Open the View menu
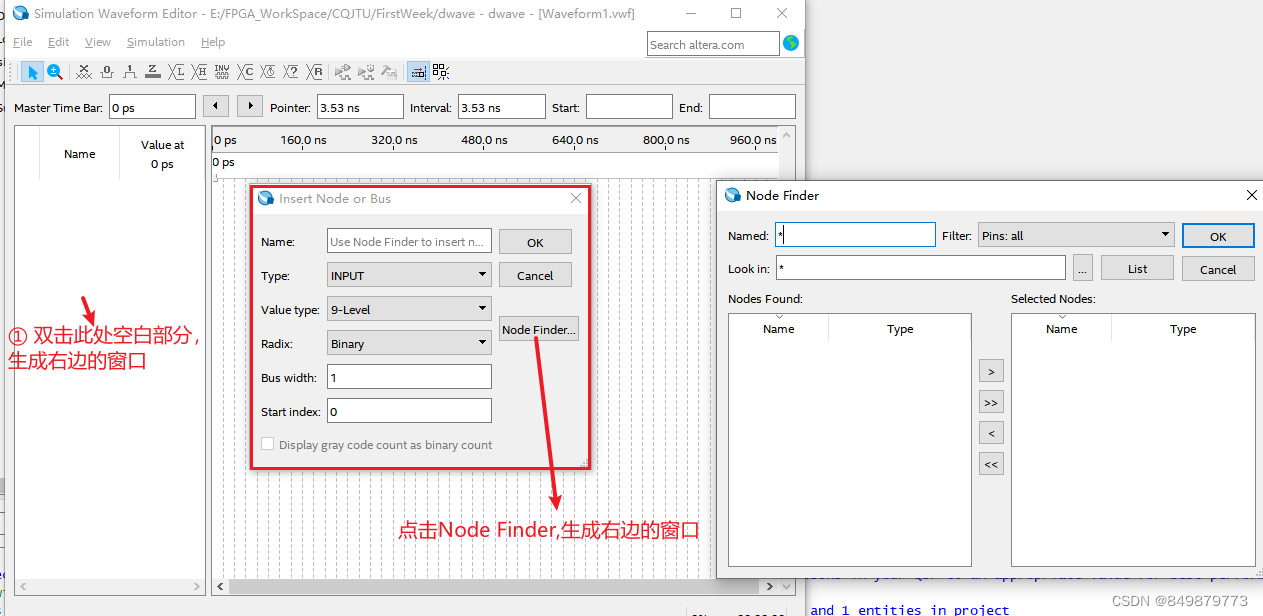The image size is (1263, 616). tap(98, 42)
